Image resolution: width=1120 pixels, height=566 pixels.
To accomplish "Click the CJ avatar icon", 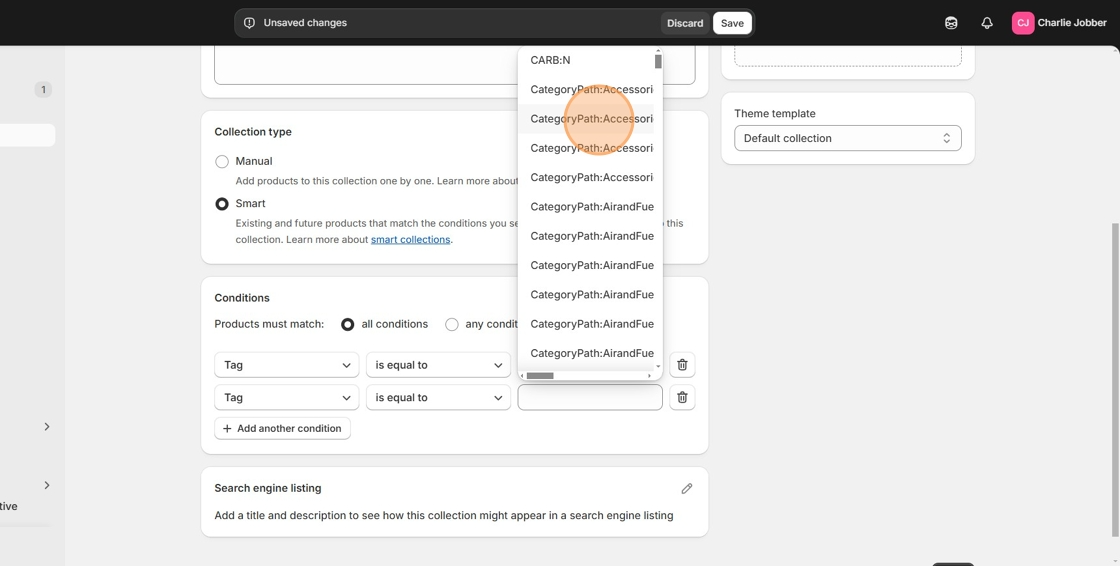I will tap(1023, 23).
